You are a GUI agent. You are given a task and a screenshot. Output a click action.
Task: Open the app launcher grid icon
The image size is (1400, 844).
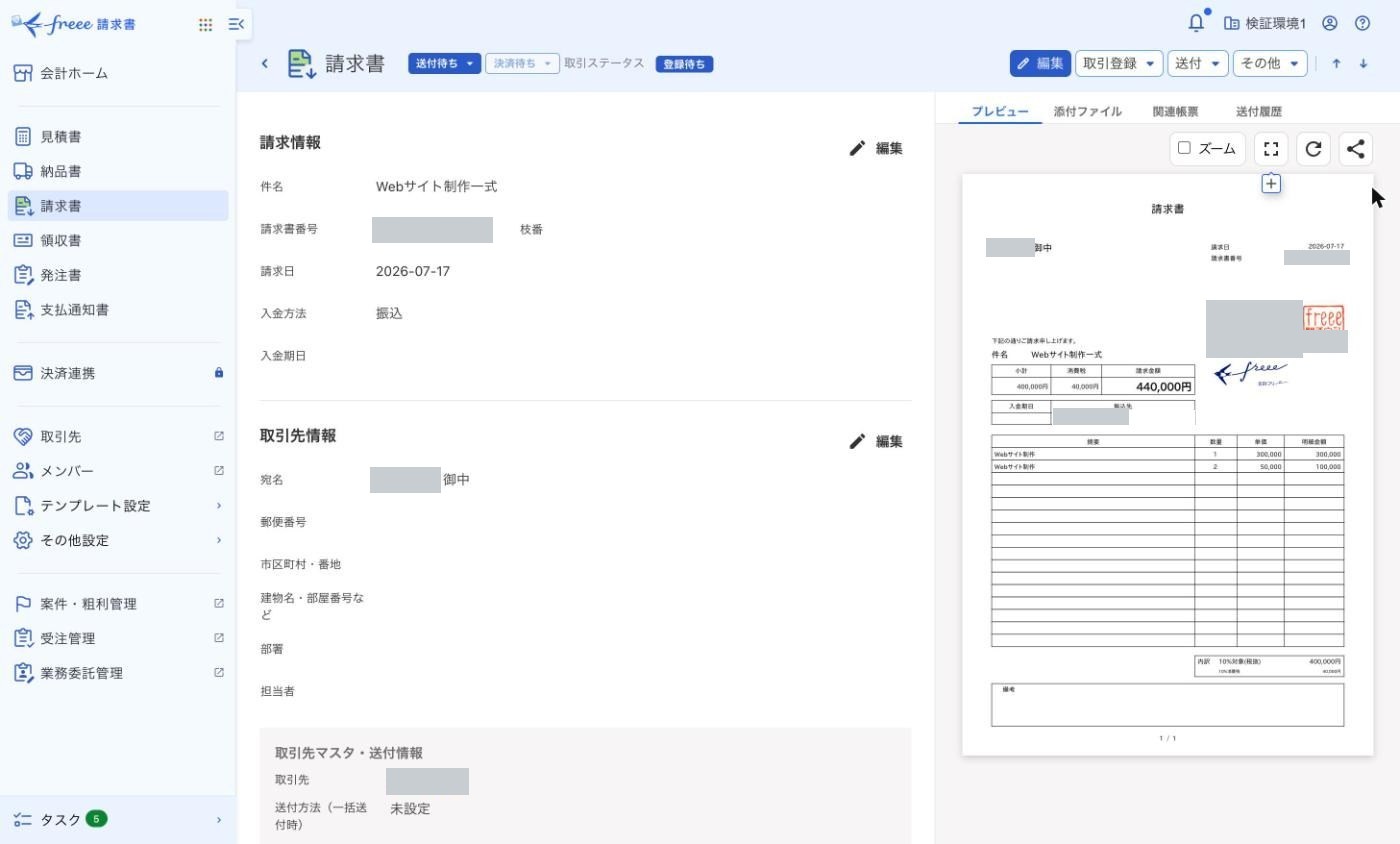[x=205, y=24]
